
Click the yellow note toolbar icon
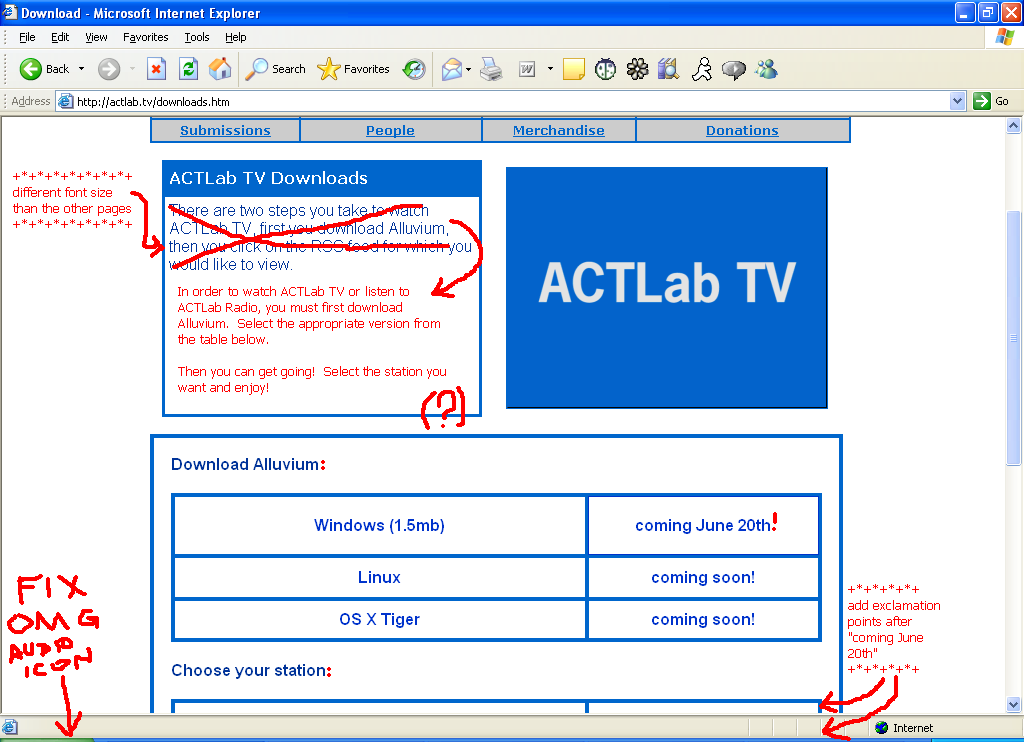[573, 69]
